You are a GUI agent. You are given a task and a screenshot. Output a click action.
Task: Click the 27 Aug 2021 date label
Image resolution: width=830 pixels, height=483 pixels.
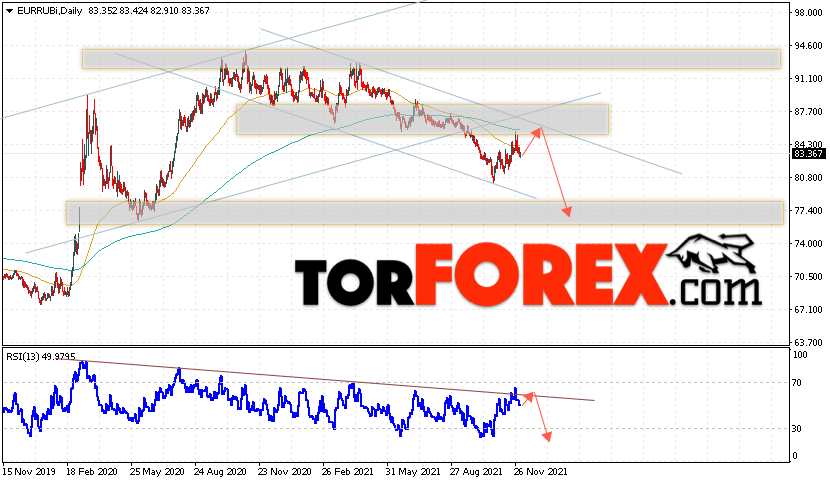476,471
